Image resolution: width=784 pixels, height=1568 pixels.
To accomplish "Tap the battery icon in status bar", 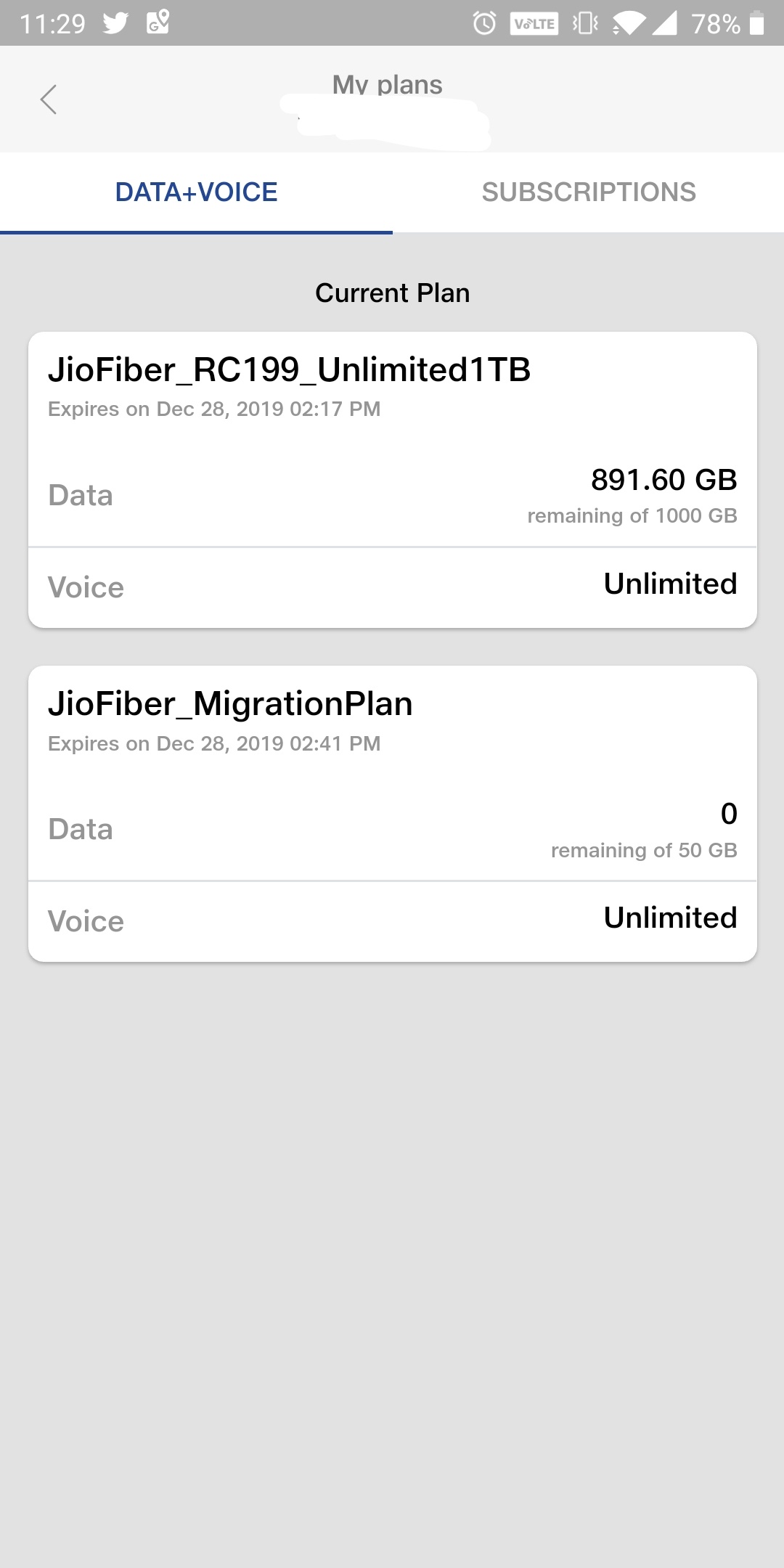I will coord(757,23).
